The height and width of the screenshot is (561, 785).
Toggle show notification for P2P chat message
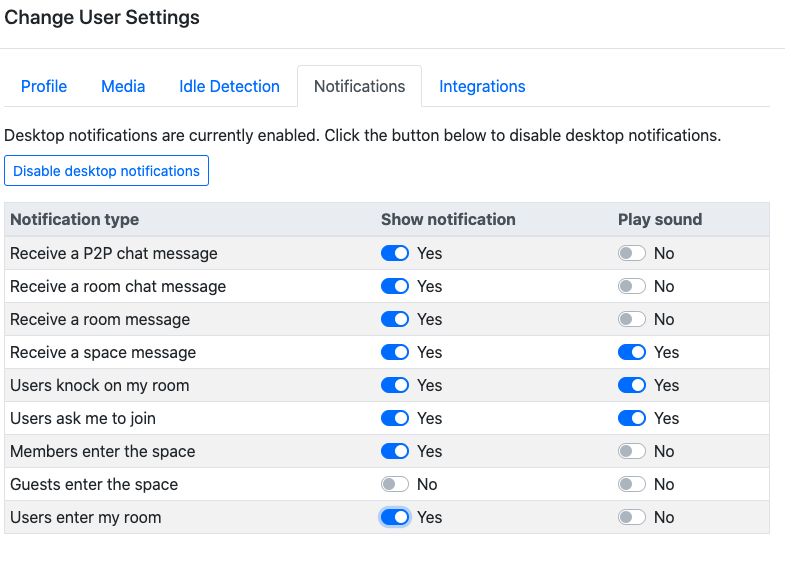click(x=395, y=254)
